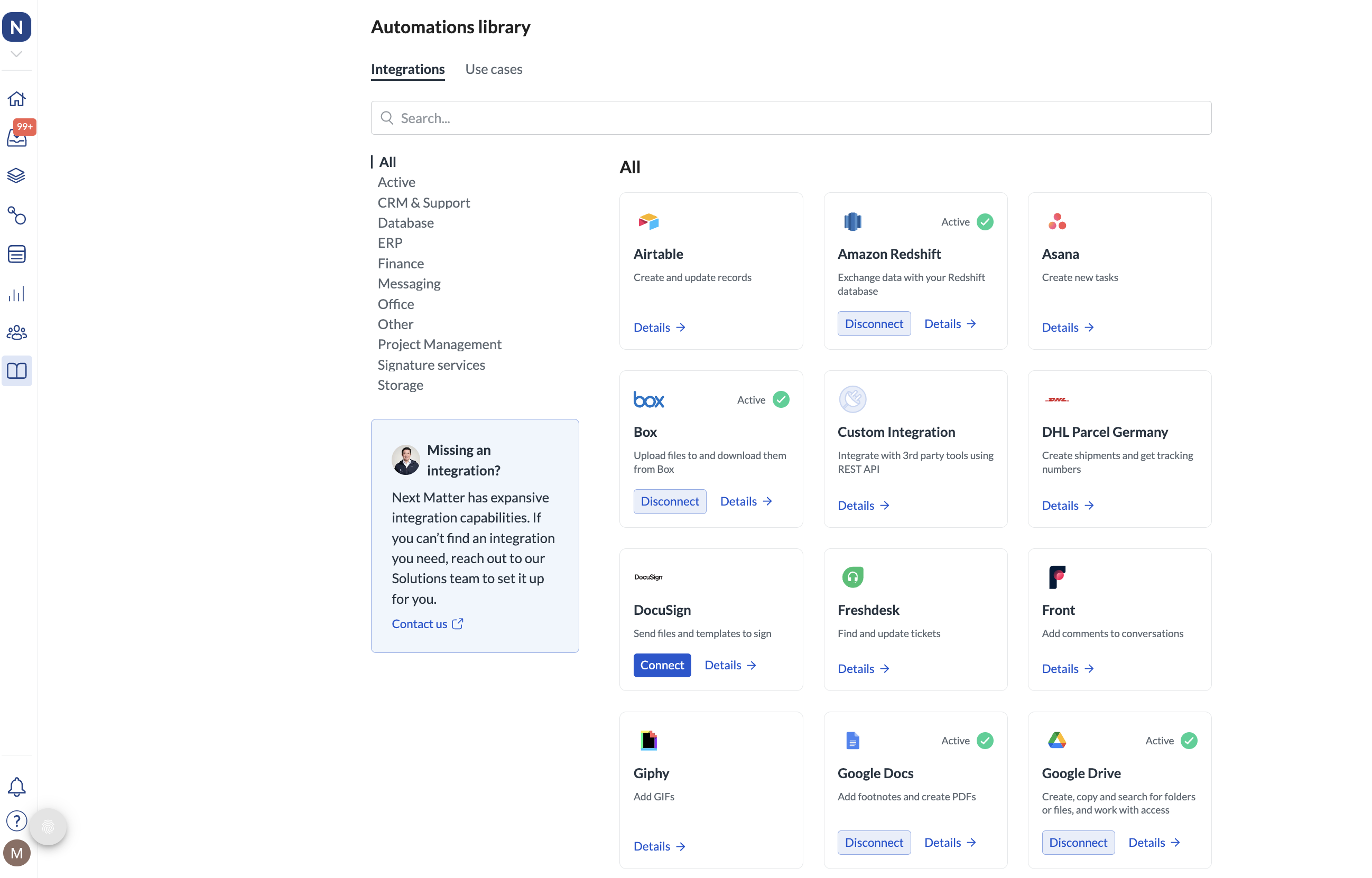Open the Team members sidebar icon

[17, 332]
